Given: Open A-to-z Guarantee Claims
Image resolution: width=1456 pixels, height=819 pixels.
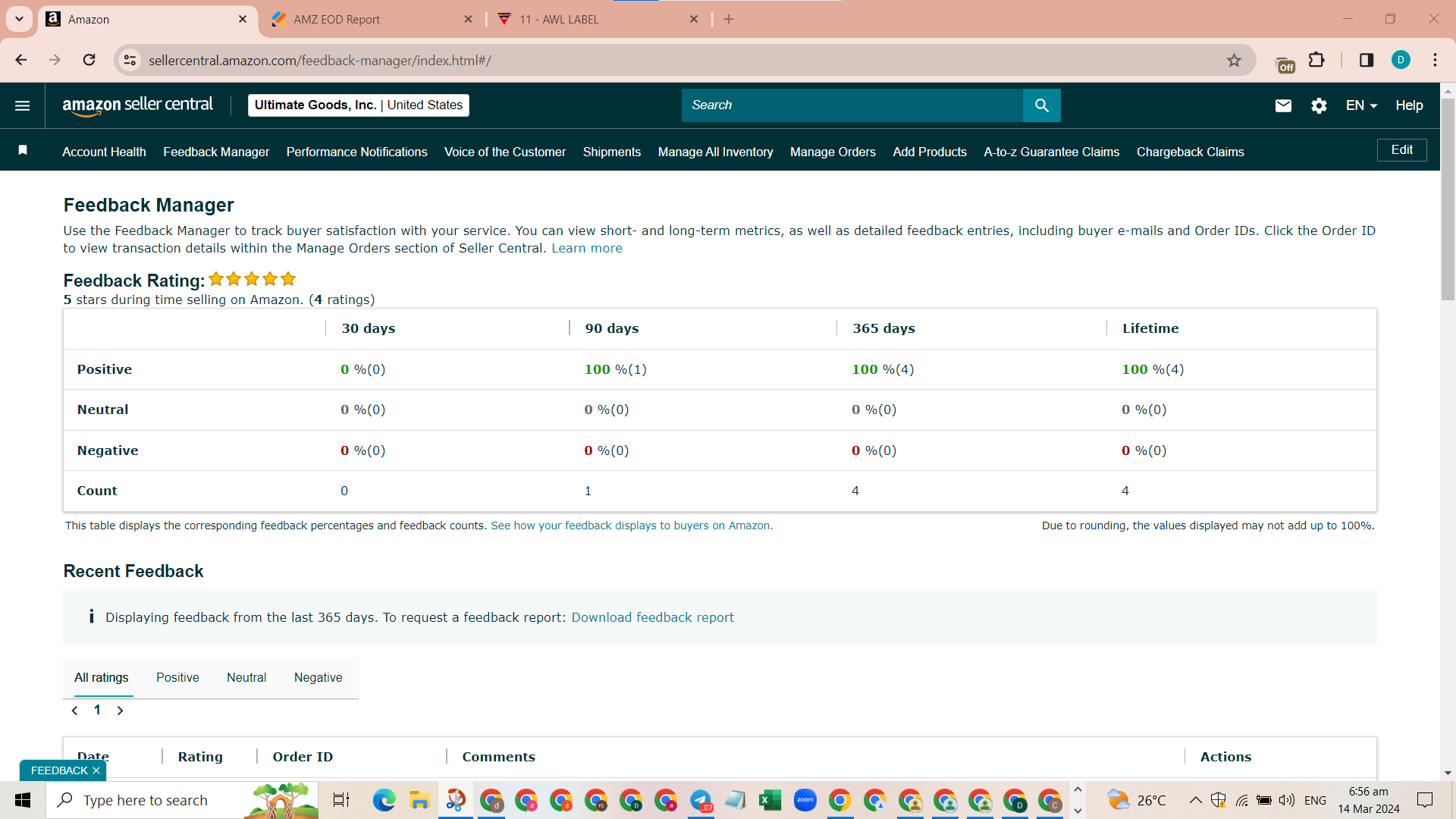Looking at the screenshot, I should coord(1051,152).
